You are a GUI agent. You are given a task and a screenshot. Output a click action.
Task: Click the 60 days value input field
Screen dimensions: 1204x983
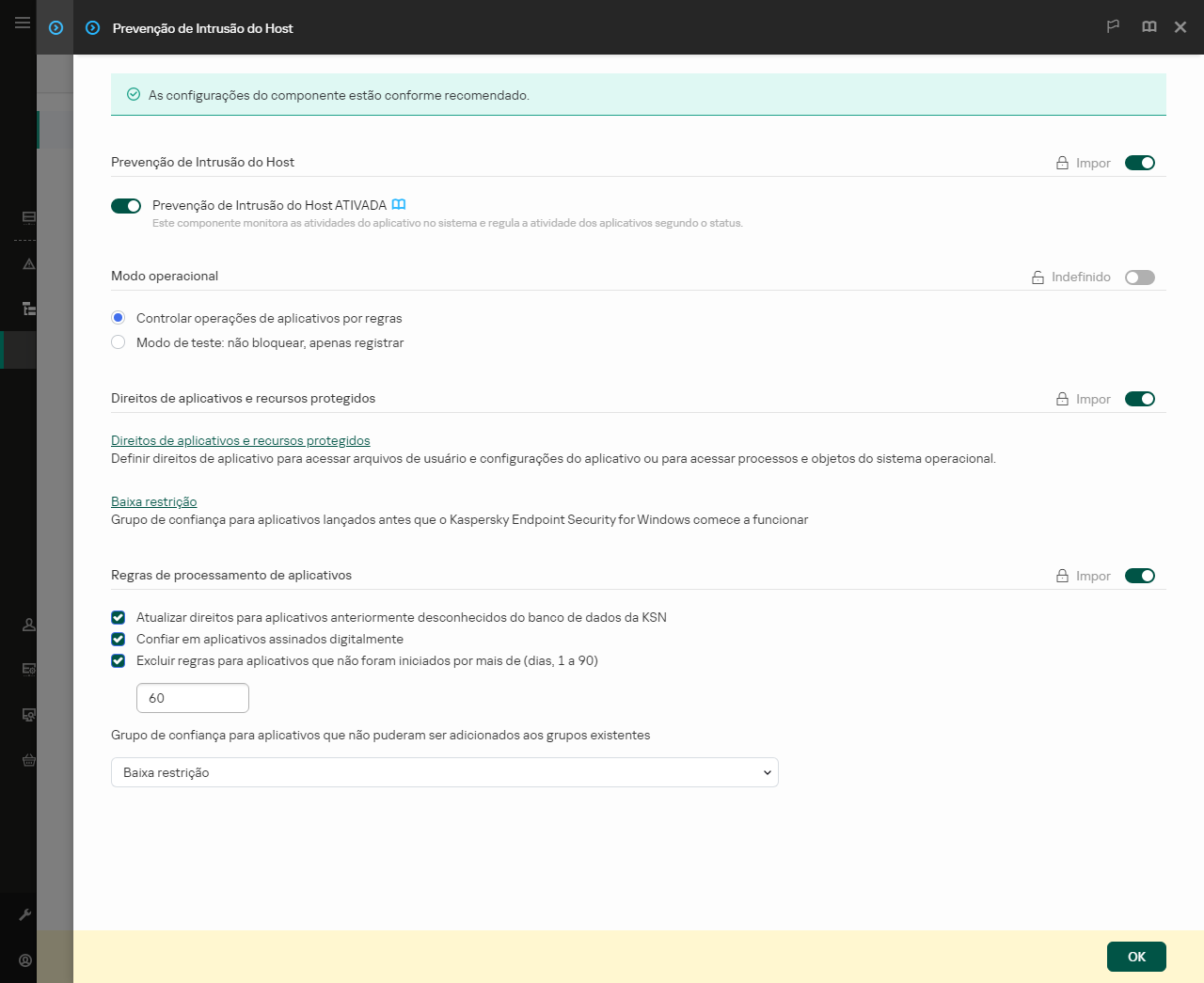click(x=192, y=697)
